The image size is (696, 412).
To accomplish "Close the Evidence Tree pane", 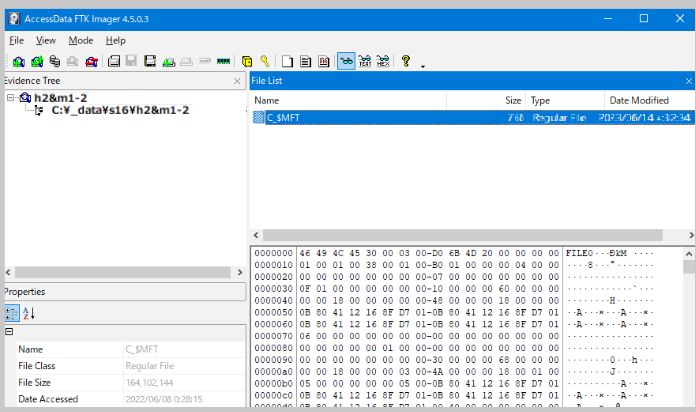I will pos(237,81).
